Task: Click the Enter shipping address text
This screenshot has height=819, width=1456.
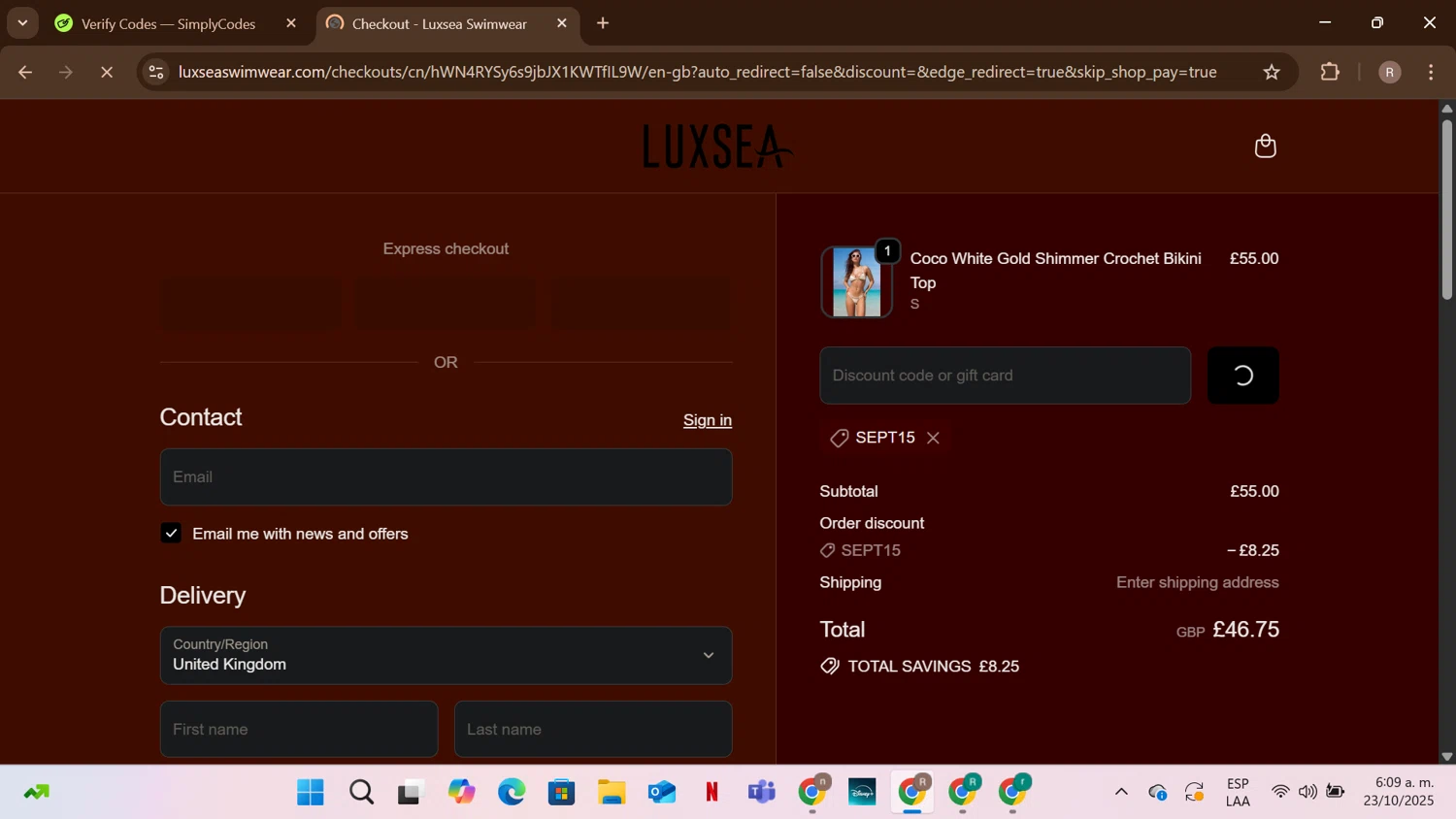Action: (x=1197, y=582)
